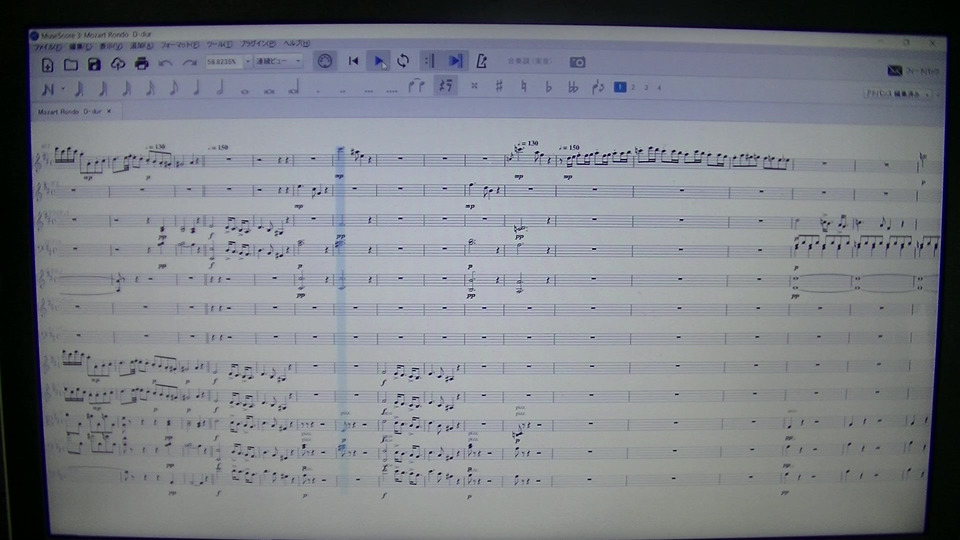Screen dimensions: 960x540
Task: Select the 128th note duration
Action: 79,89
